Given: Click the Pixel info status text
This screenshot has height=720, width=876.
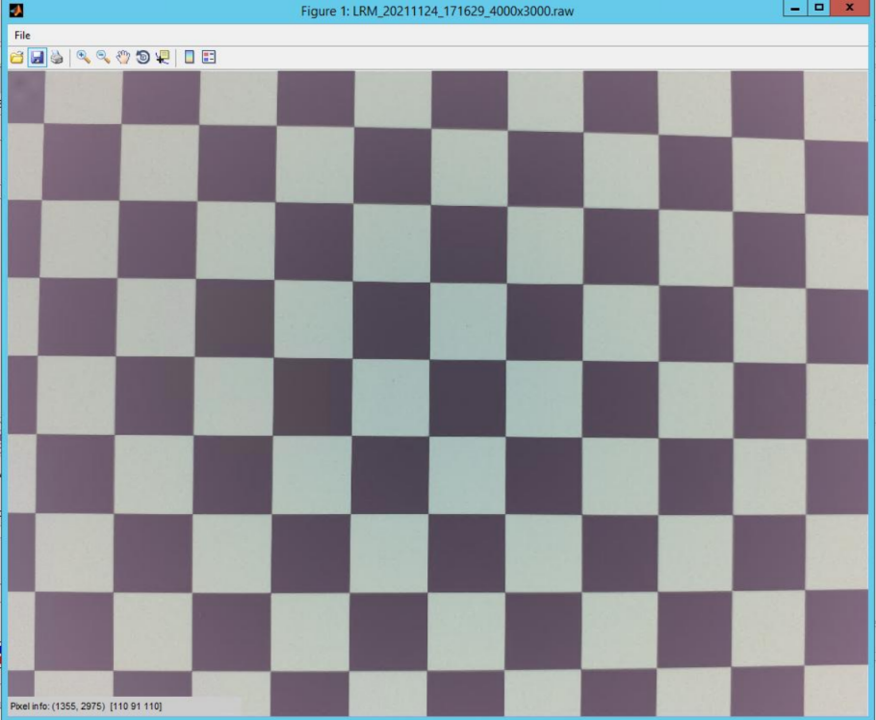Looking at the screenshot, I should coord(86,706).
